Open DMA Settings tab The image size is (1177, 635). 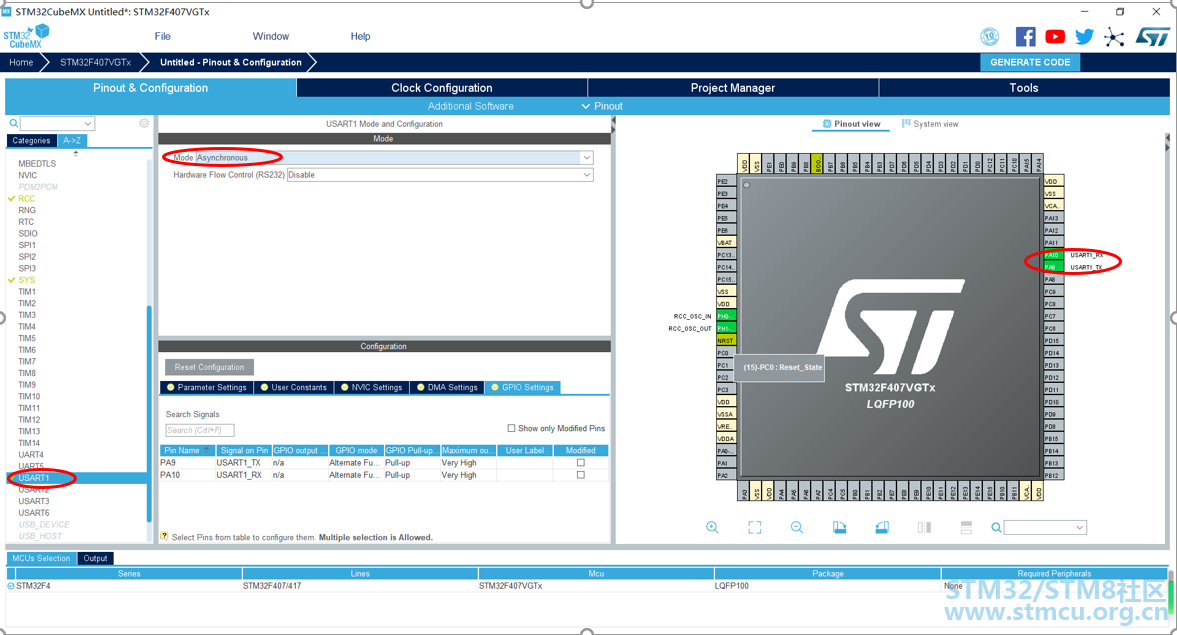pyautogui.click(x=447, y=387)
